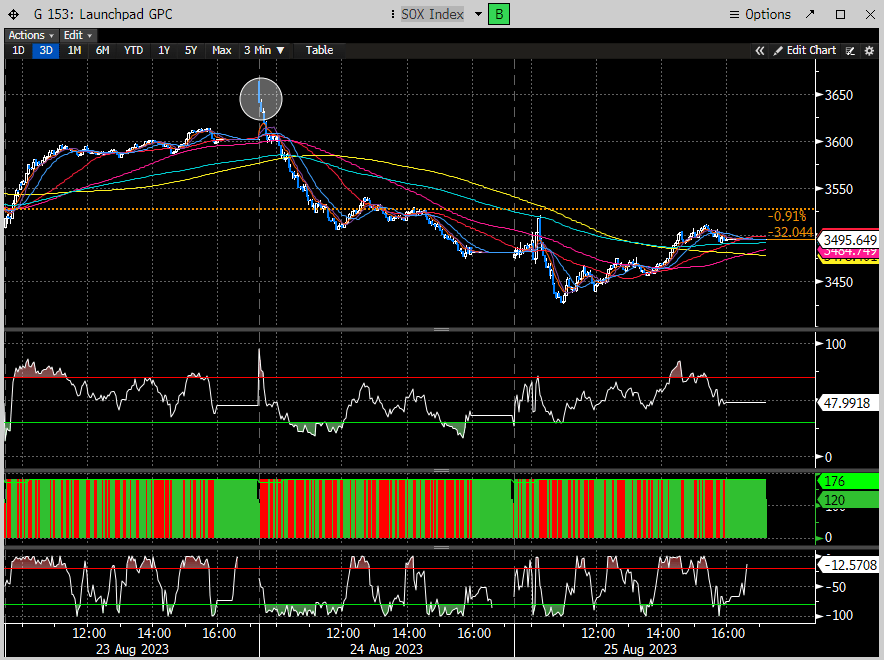The width and height of the screenshot is (884, 660).
Task: Click the annotate chart pencil icon
Action: (x=850, y=51)
